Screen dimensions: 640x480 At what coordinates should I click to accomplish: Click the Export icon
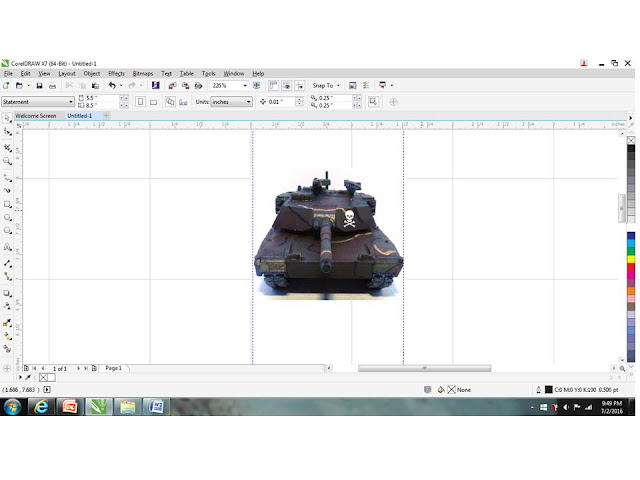point(186,85)
